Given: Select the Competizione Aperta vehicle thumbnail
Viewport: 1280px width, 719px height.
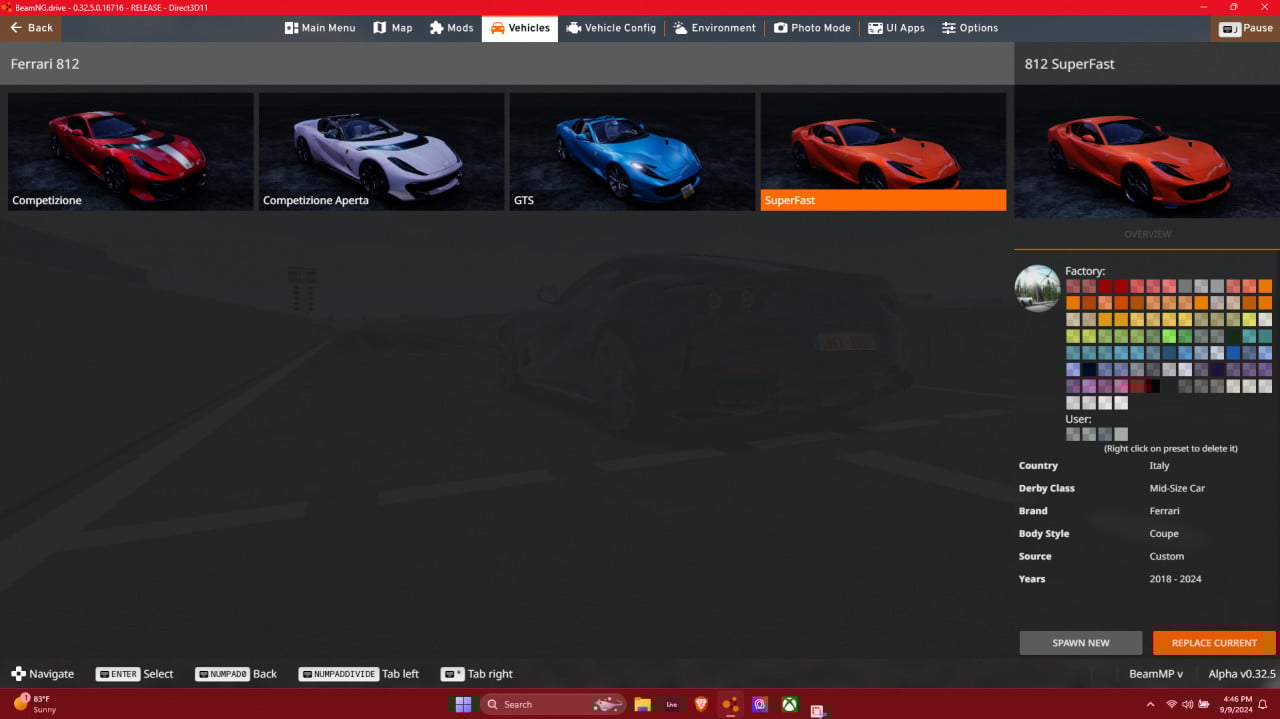Looking at the screenshot, I should coord(381,152).
